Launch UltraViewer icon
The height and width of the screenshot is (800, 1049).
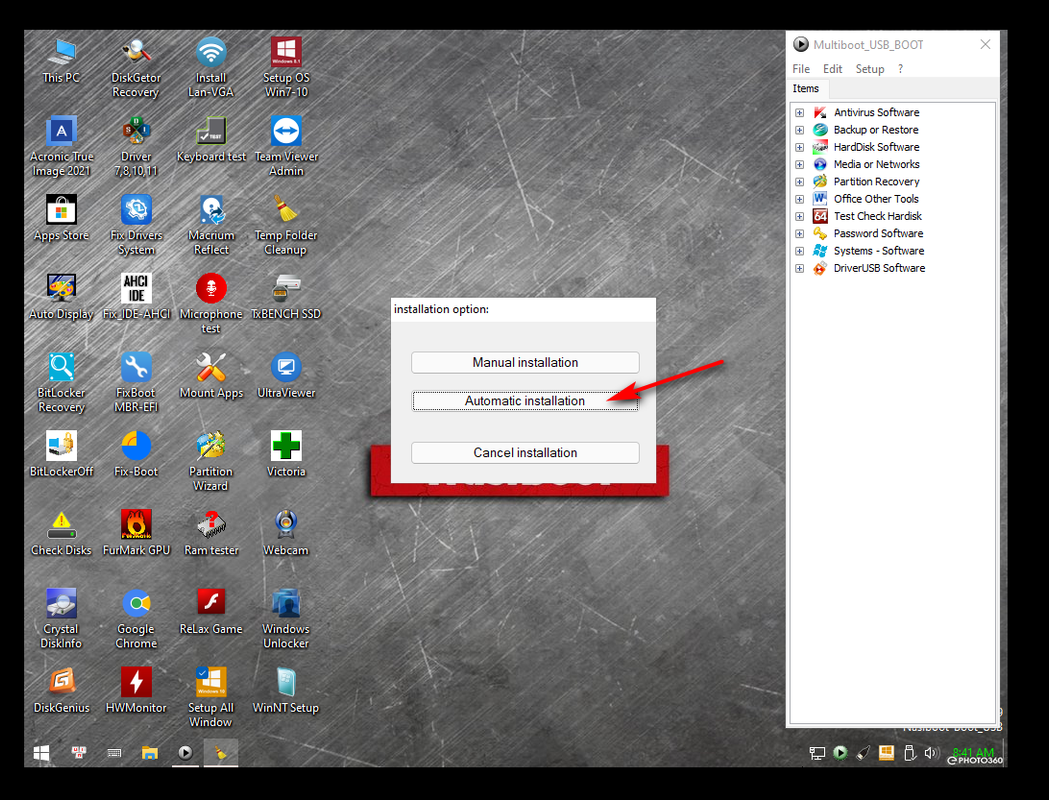tap(286, 376)
